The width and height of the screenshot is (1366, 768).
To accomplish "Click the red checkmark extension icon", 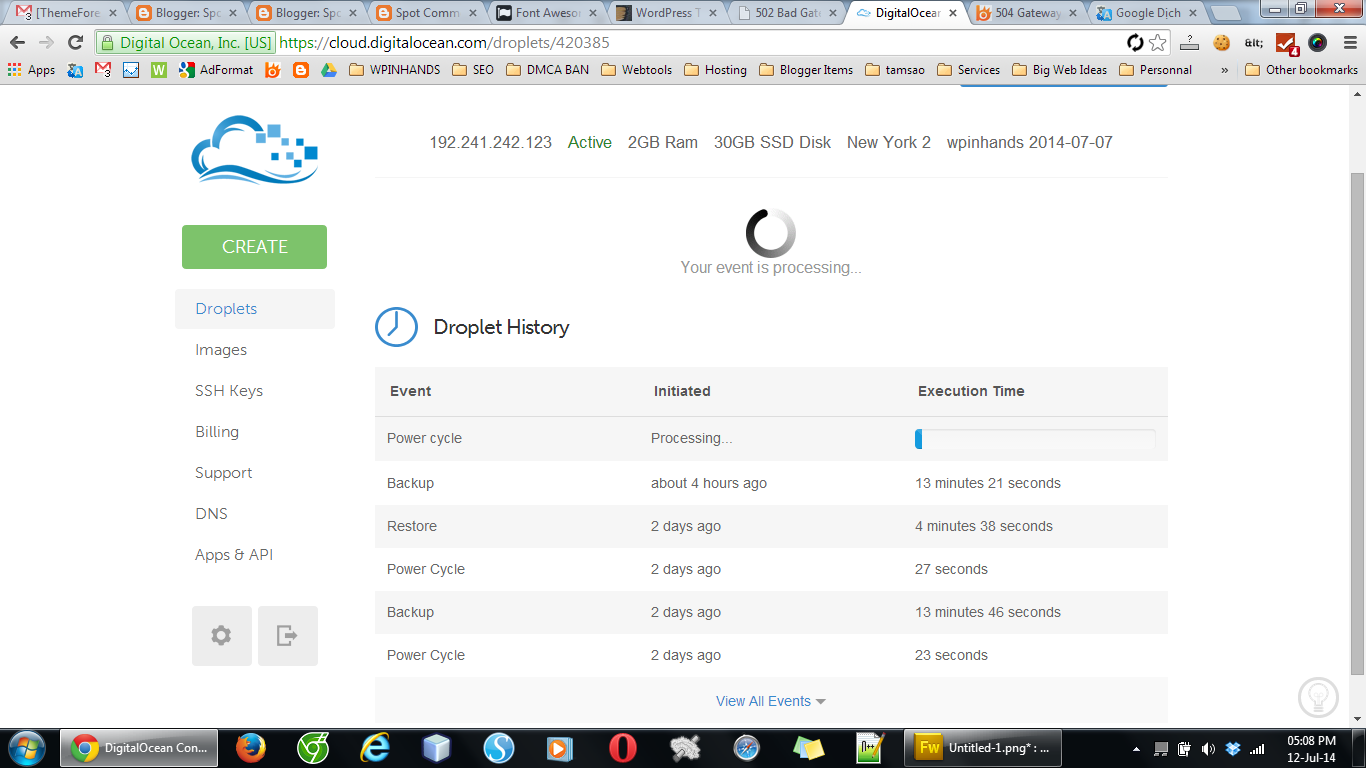I will coord(1287,44).
